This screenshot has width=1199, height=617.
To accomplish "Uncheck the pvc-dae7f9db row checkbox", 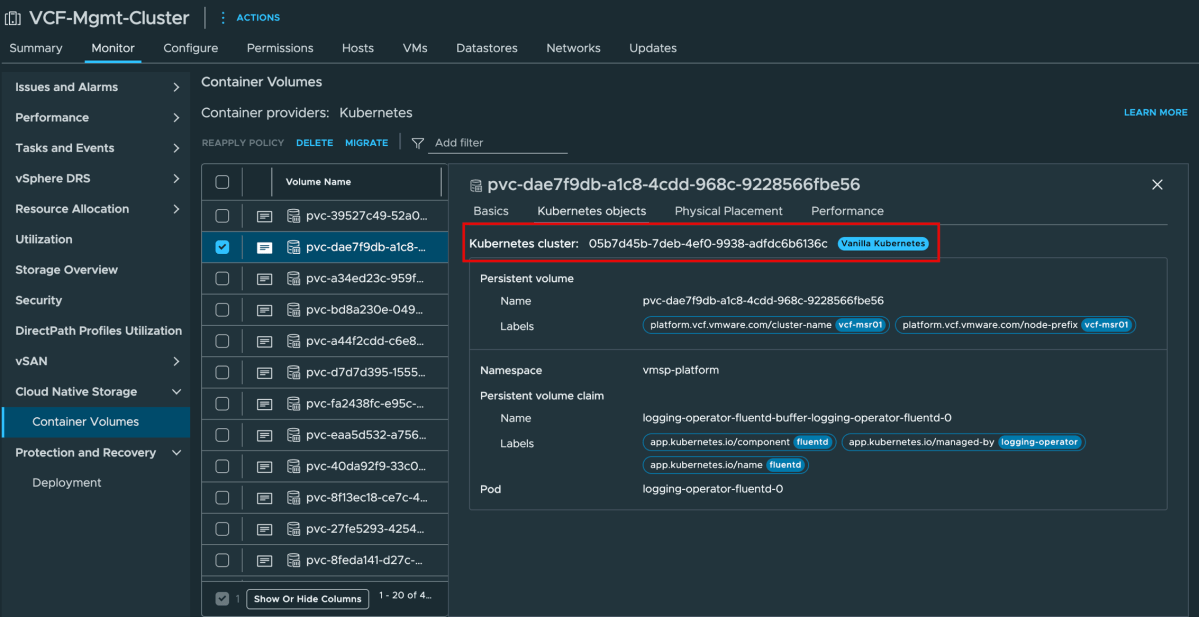I will pyautogui.click(x=223, y=247).
